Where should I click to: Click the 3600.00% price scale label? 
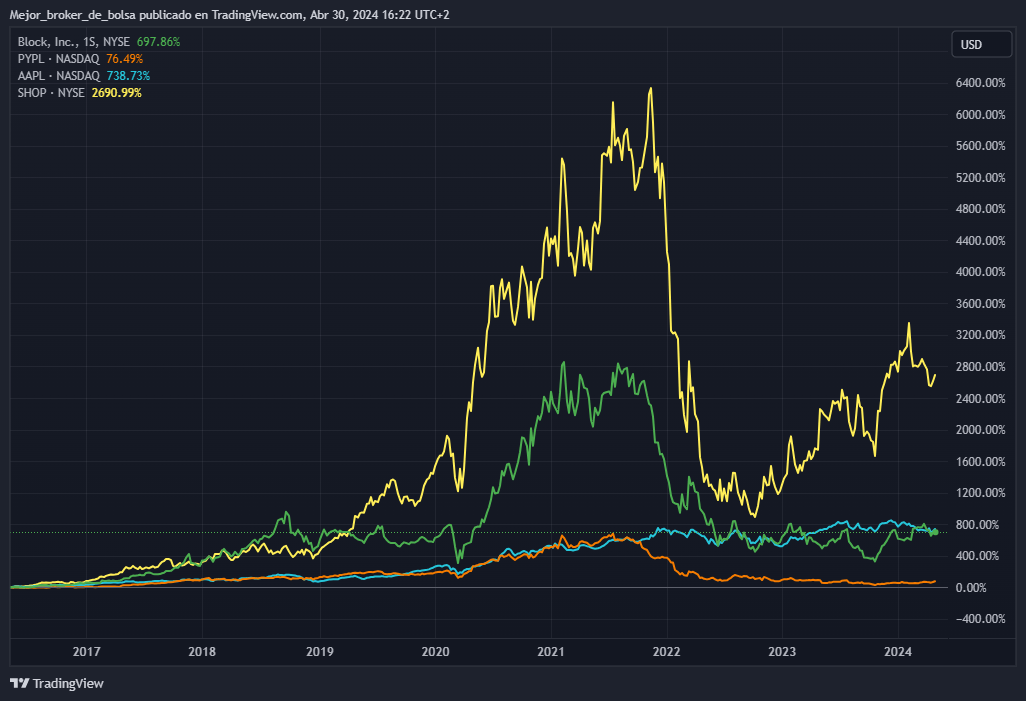[x=980, y=304]
